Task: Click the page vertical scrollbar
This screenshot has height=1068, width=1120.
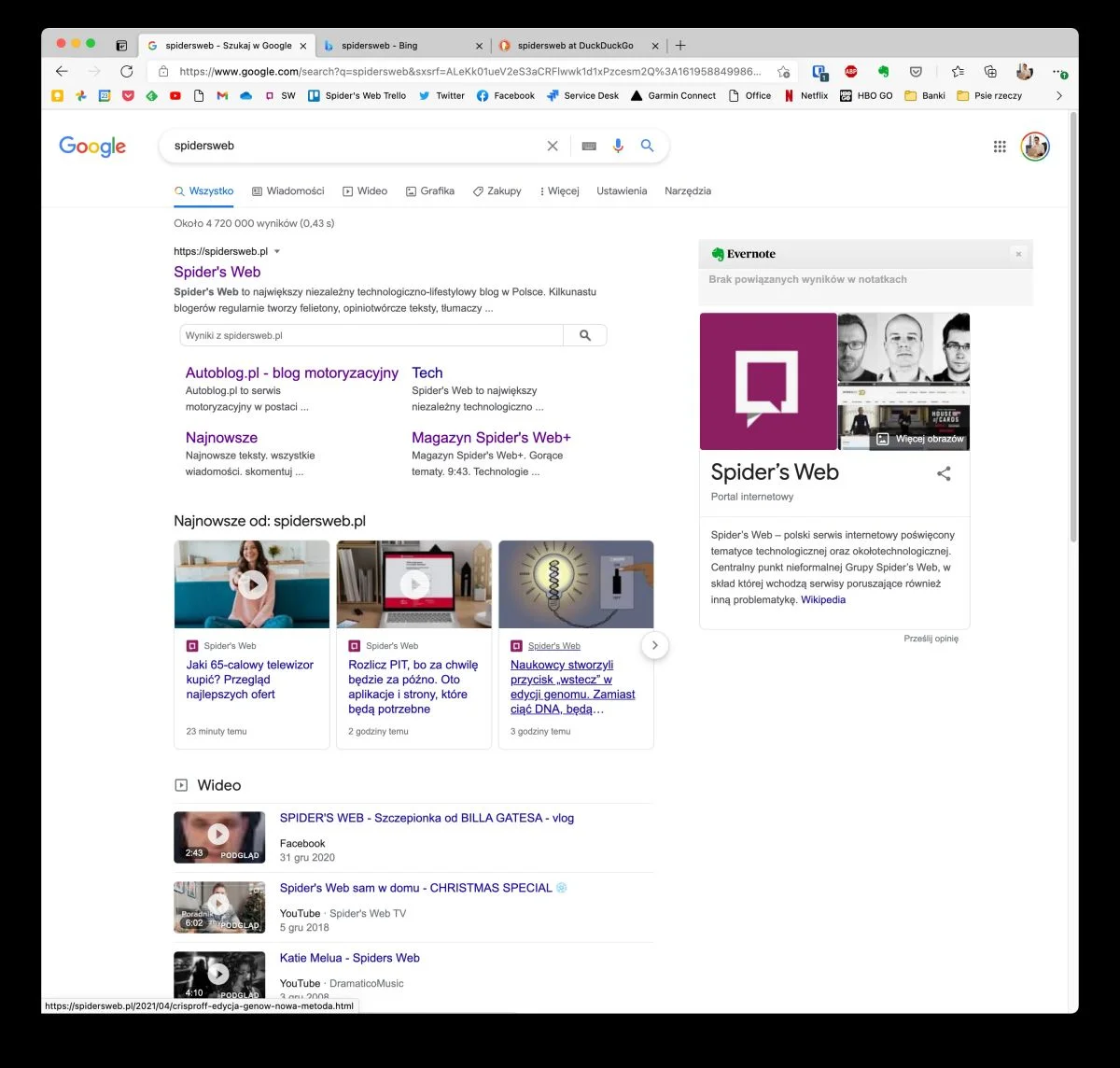Action: 1073,327
